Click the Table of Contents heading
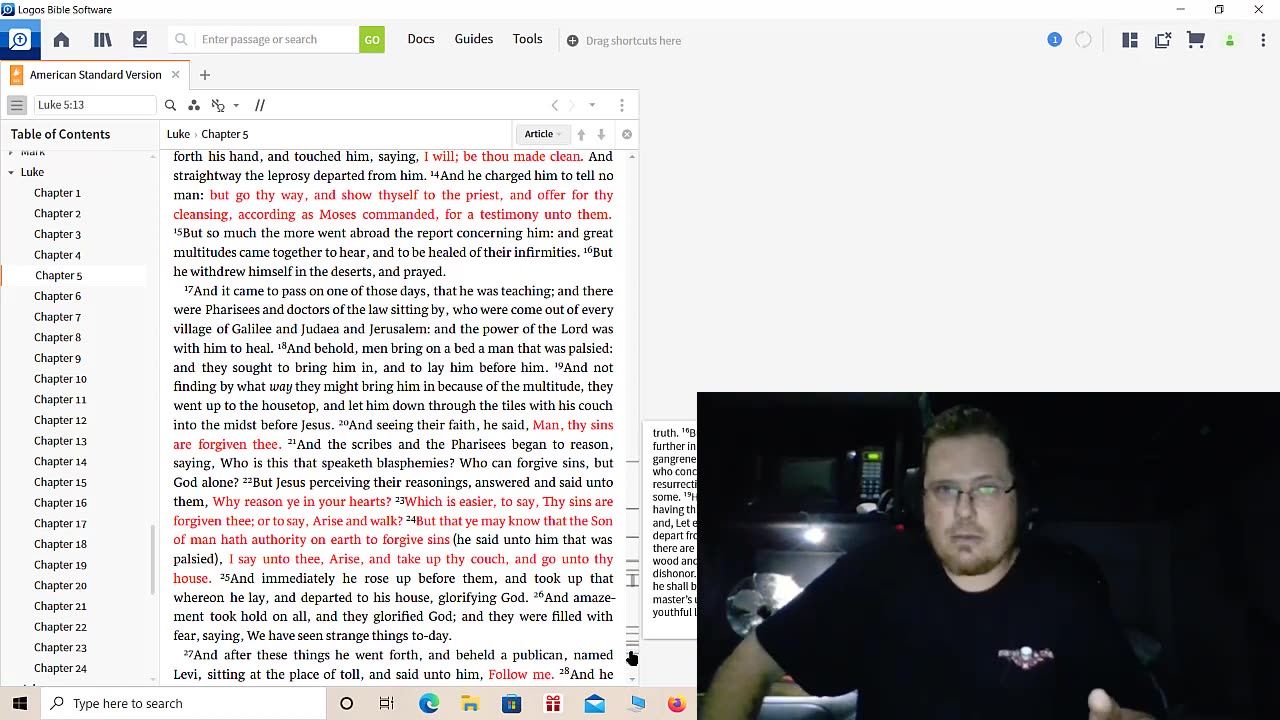The width and height of the screenshot is (1280, 720). point(60,134)
